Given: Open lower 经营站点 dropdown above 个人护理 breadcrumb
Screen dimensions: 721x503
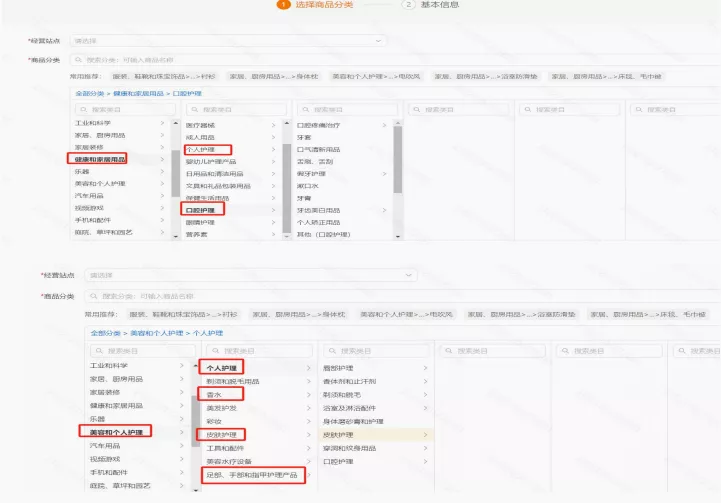Looking at the screenshot, I should [x=251, y=275].
